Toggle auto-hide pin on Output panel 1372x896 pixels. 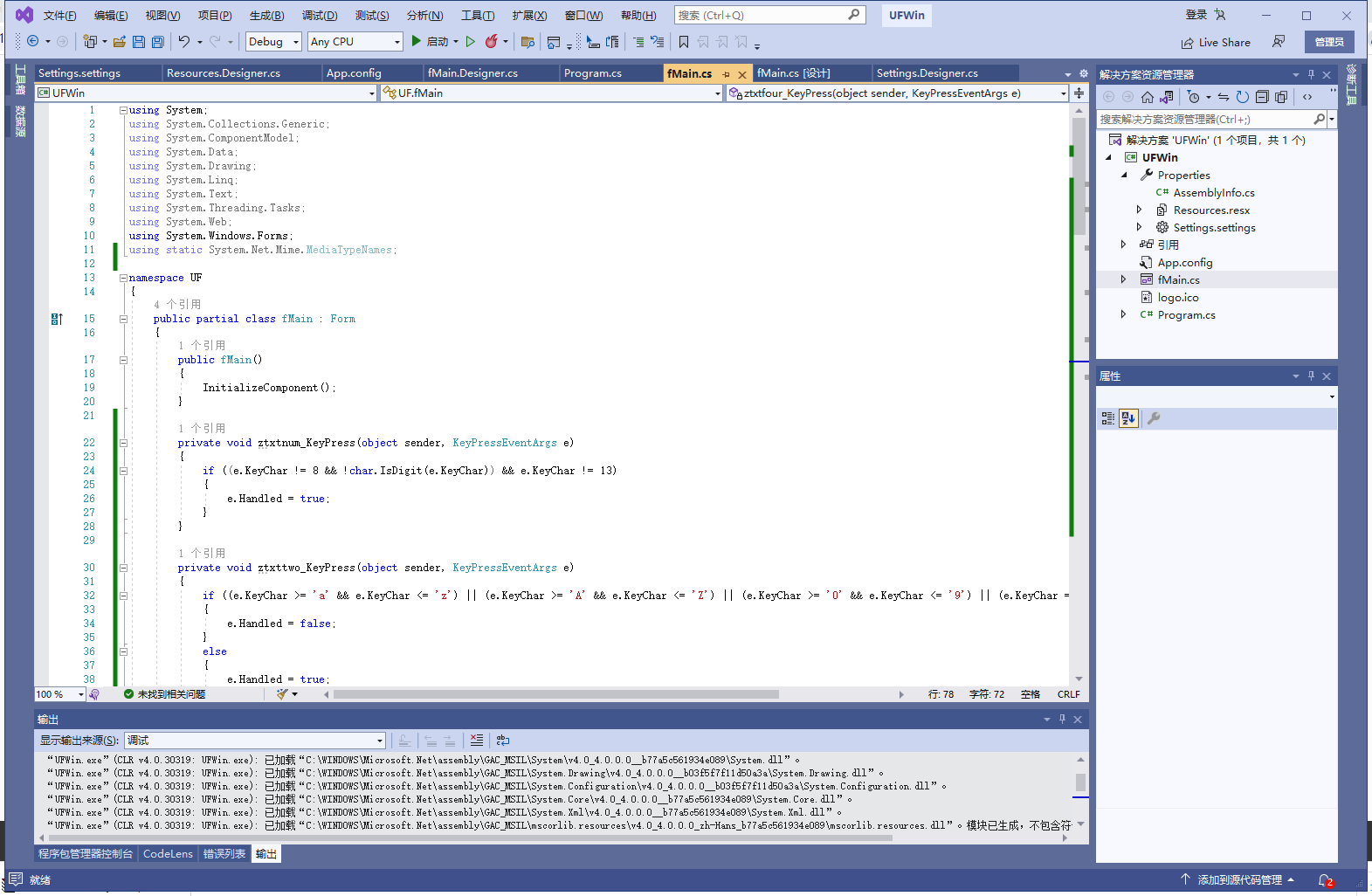tap(1062, 719)
